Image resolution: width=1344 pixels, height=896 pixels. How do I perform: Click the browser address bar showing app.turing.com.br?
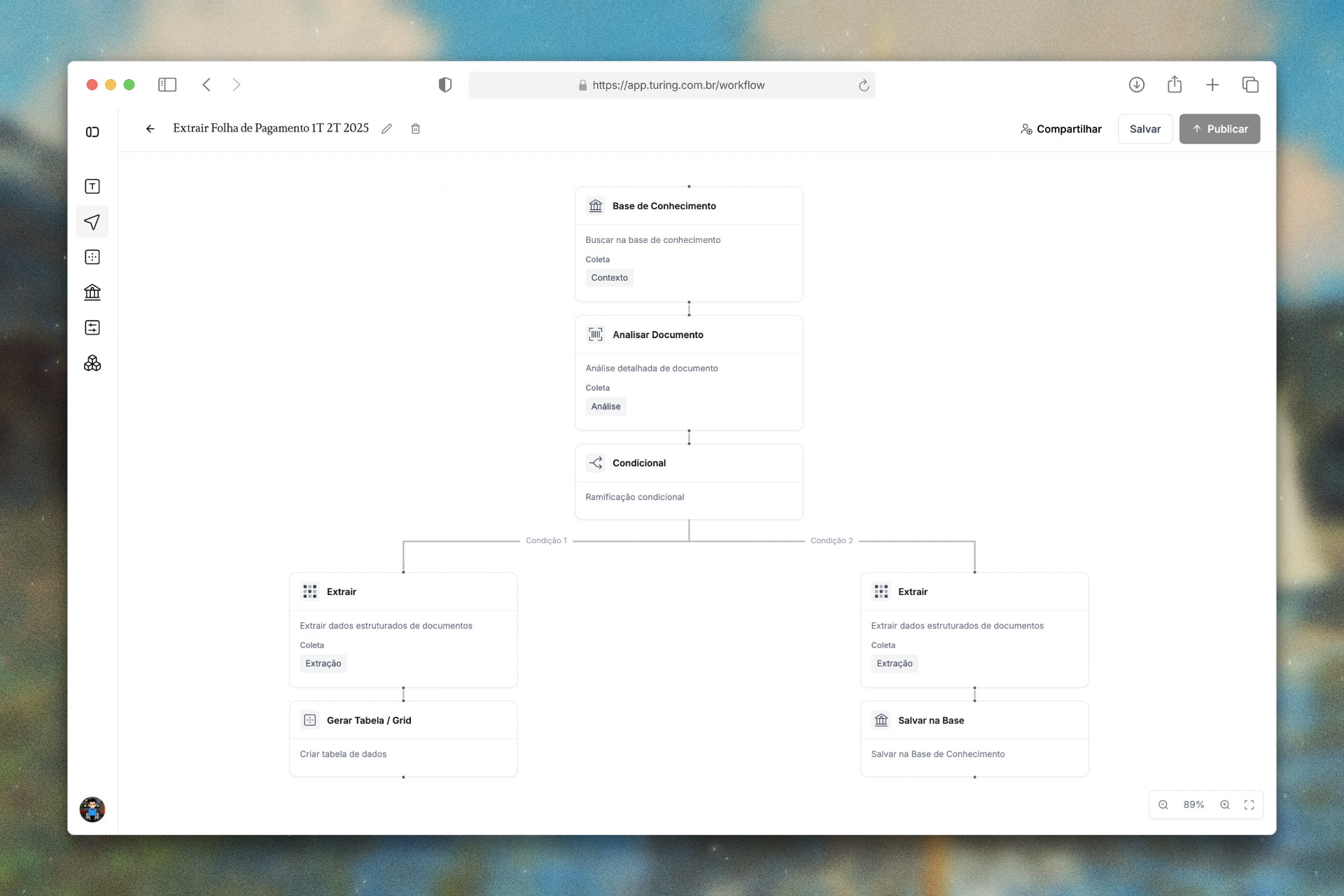click(672, 85)
